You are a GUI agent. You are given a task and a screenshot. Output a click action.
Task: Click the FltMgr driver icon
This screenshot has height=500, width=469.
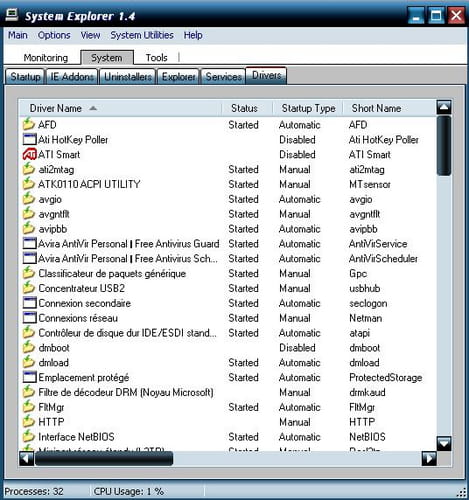coord(29,407)
